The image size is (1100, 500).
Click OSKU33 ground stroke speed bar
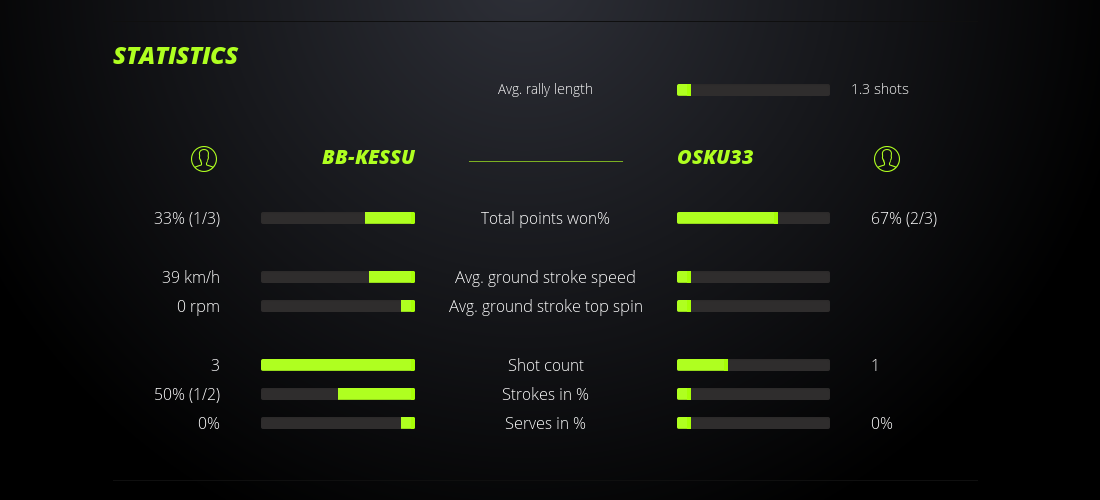[x=753, y=277]
